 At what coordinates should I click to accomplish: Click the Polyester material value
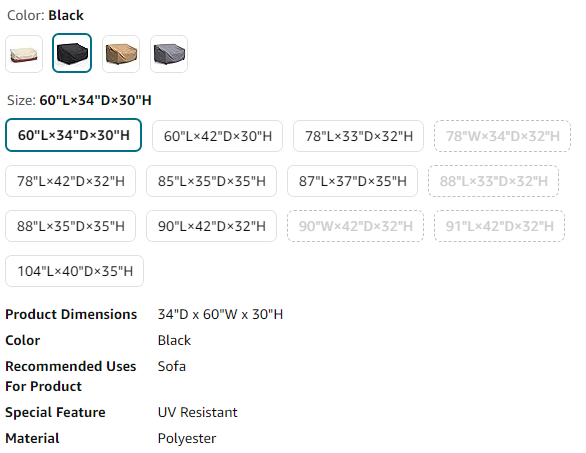point(187,438)
